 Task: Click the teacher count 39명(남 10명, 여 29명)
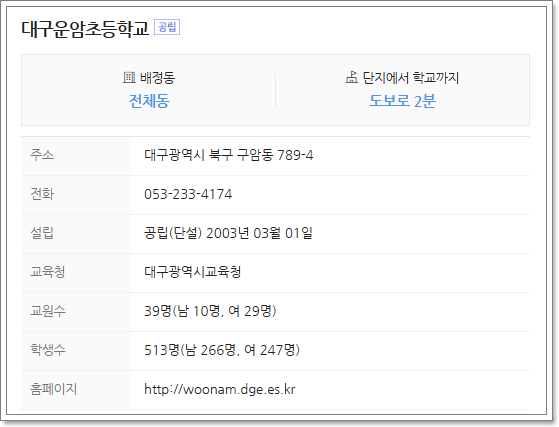[x=210, y=311]
